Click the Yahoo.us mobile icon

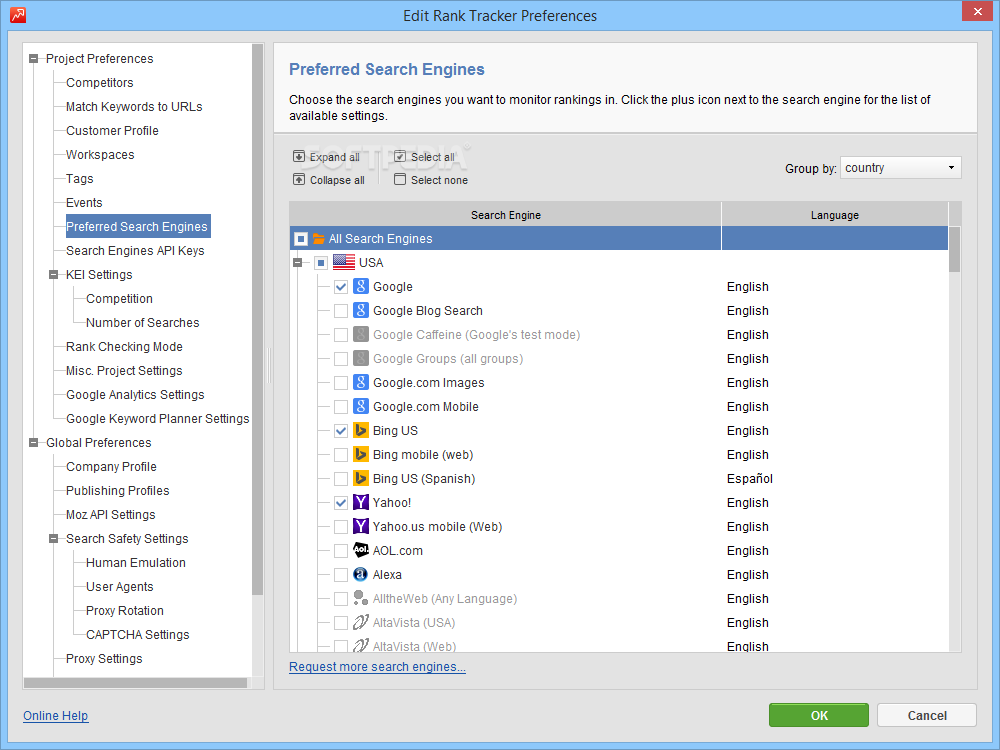pyautogui.click(x=361, y=526)
